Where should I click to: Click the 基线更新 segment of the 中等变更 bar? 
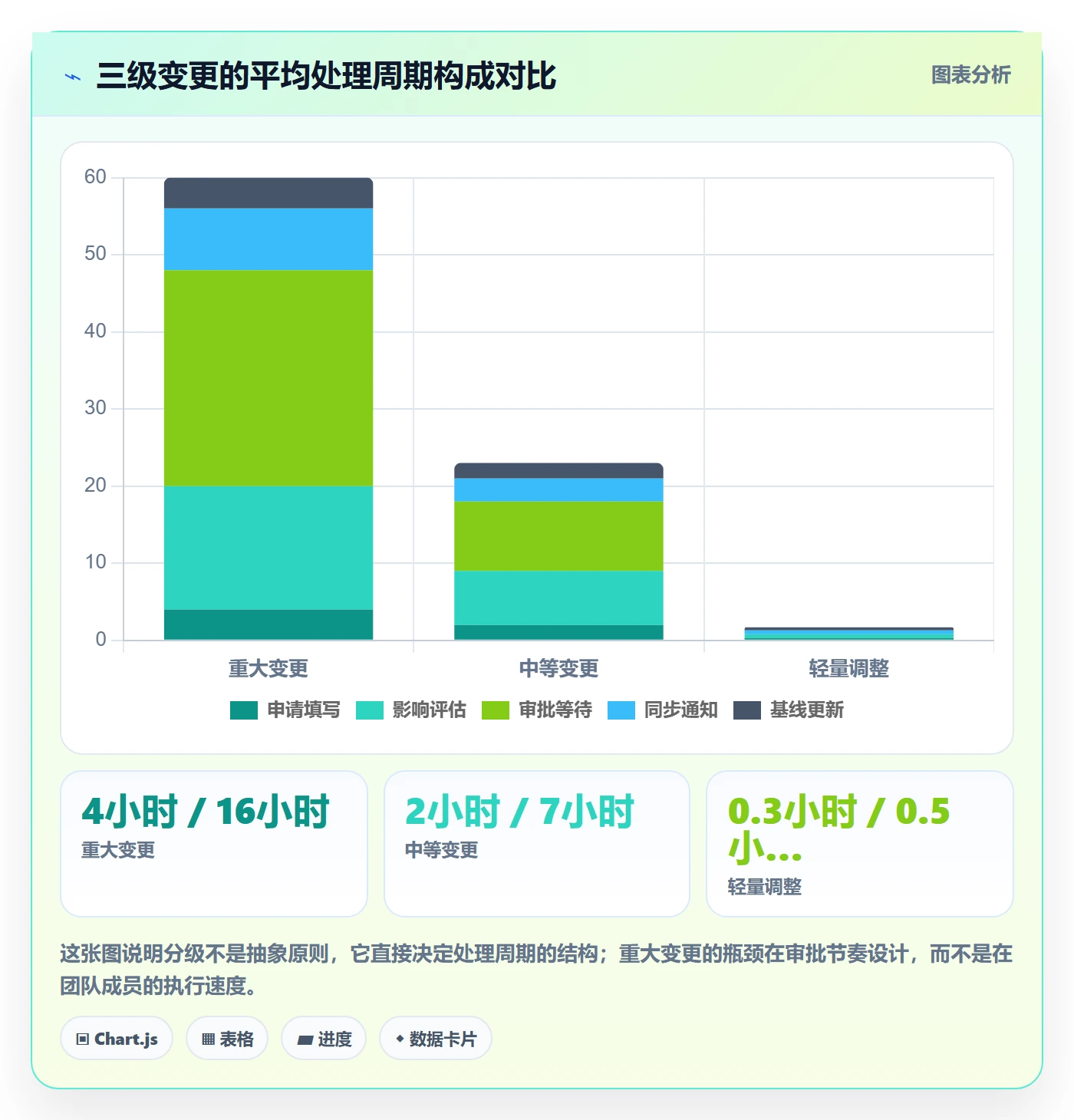tap(558, 471)
